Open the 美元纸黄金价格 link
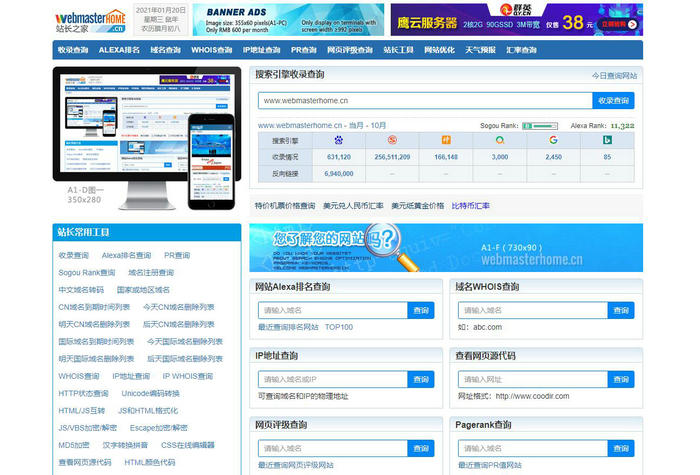The image size is (700, 475). tap(417, 206)
